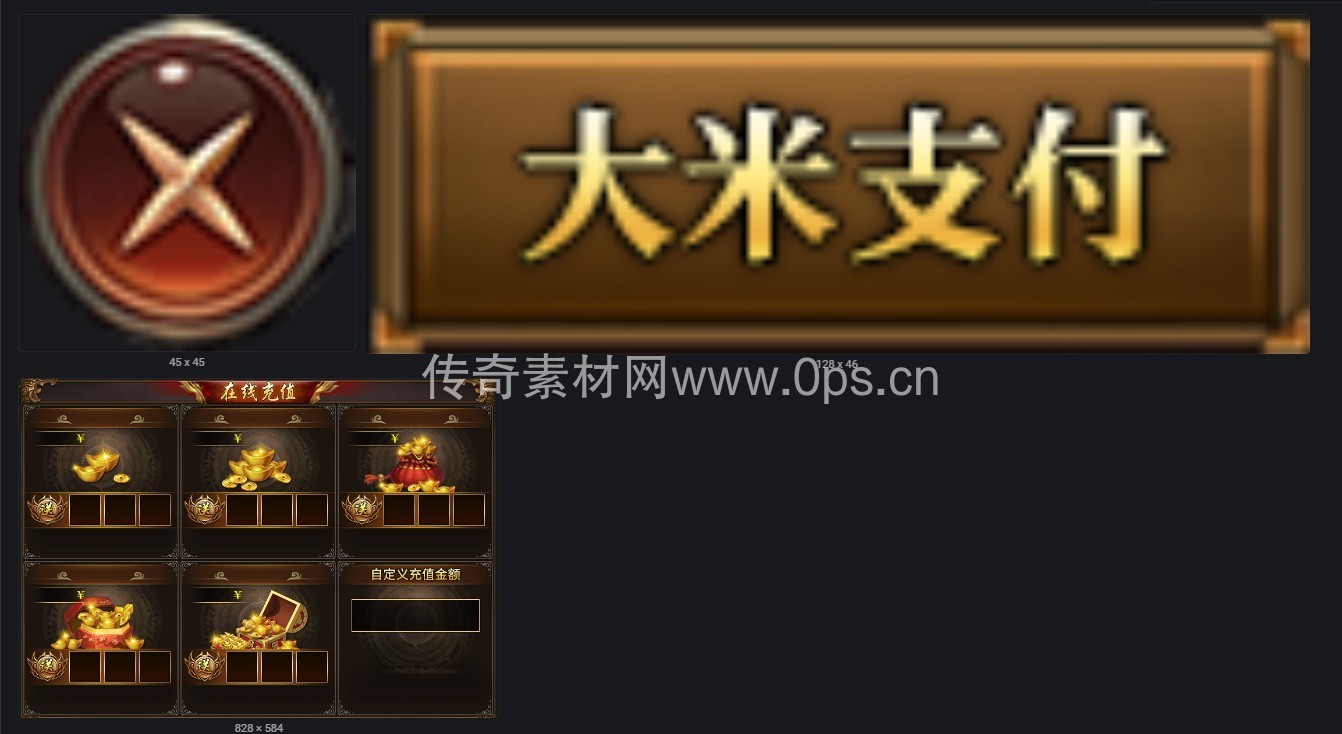Image resolution: width=1342 pixels, height=734 pixels.
Task: Click the 自定义充值金额 amount input box
Action: (x=415, y=615)
